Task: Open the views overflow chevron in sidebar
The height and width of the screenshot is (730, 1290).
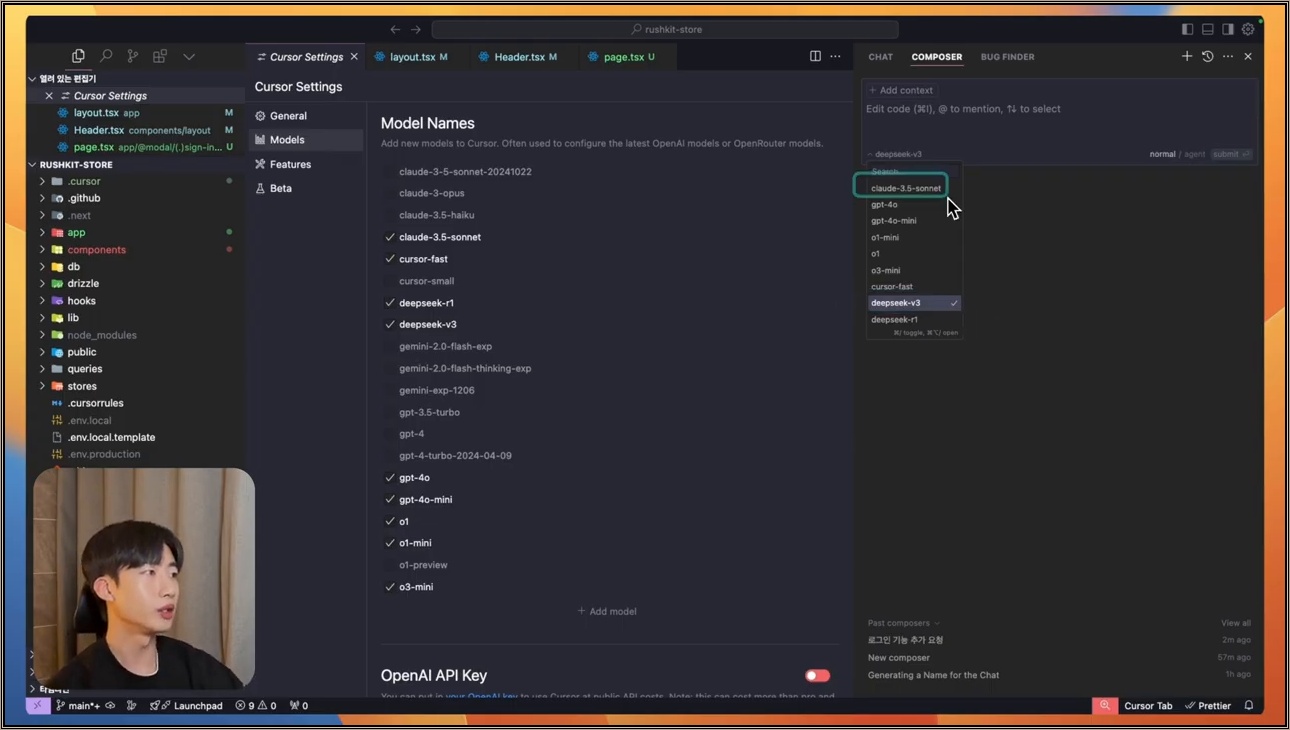Action: (189, 56)
